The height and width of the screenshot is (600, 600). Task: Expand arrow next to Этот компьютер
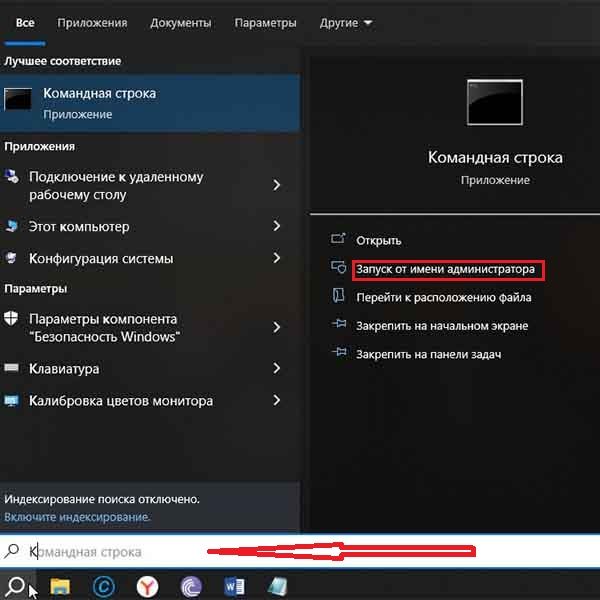[x=276, y=226]
